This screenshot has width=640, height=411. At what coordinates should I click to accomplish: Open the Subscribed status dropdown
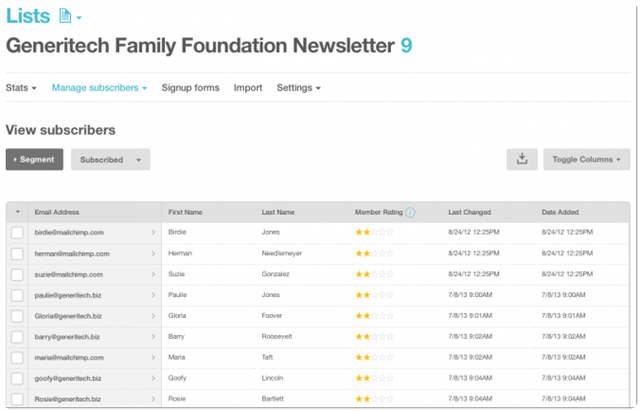pyautogui.click(x=111, y=160)
